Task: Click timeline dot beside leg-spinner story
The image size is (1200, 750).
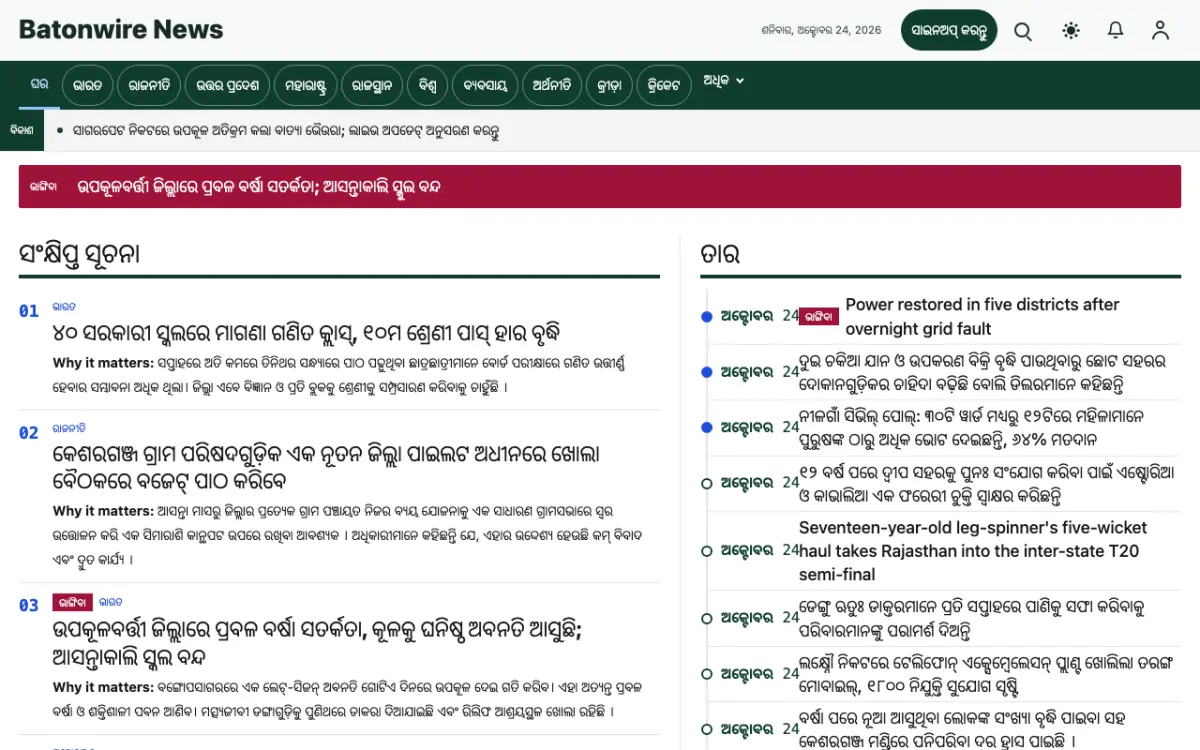Action: (x=707, y=551)
